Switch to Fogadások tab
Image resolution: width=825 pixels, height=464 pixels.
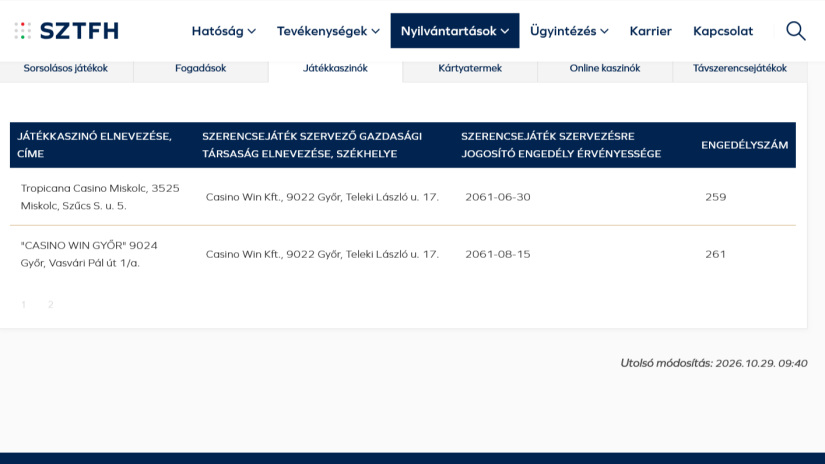click(200, 68)
